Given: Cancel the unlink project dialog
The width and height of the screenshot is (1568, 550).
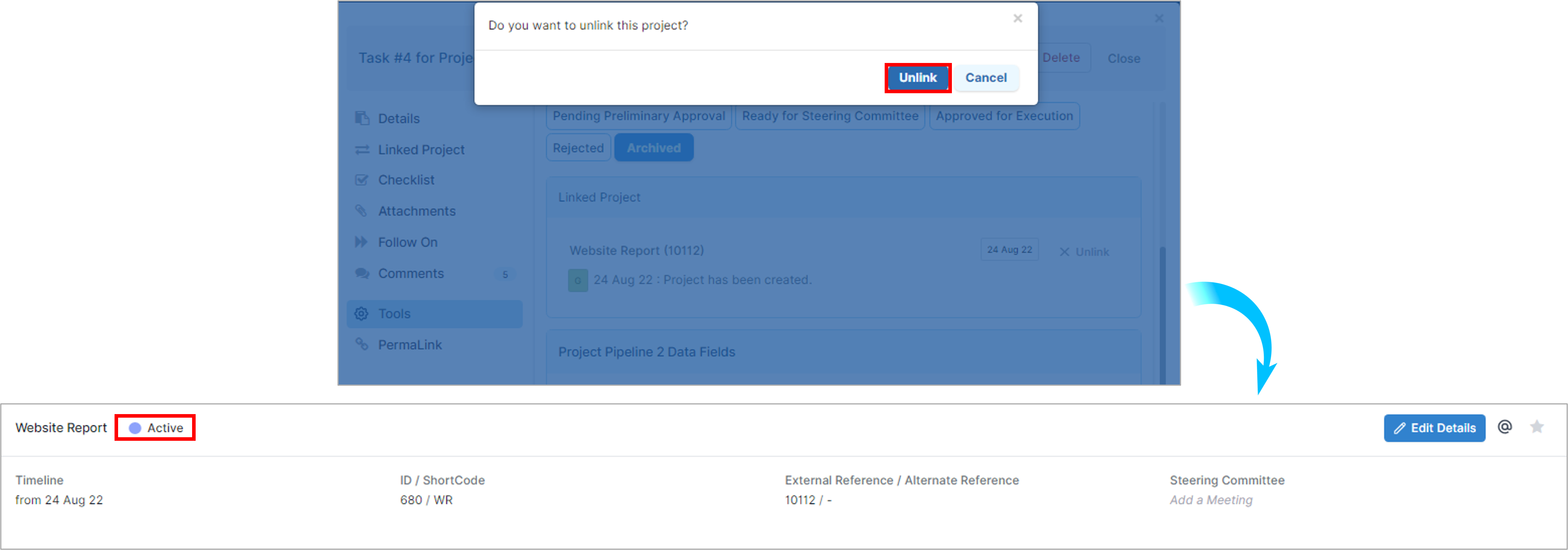Looking at the screenshot, I should click(x=985, y=77).
